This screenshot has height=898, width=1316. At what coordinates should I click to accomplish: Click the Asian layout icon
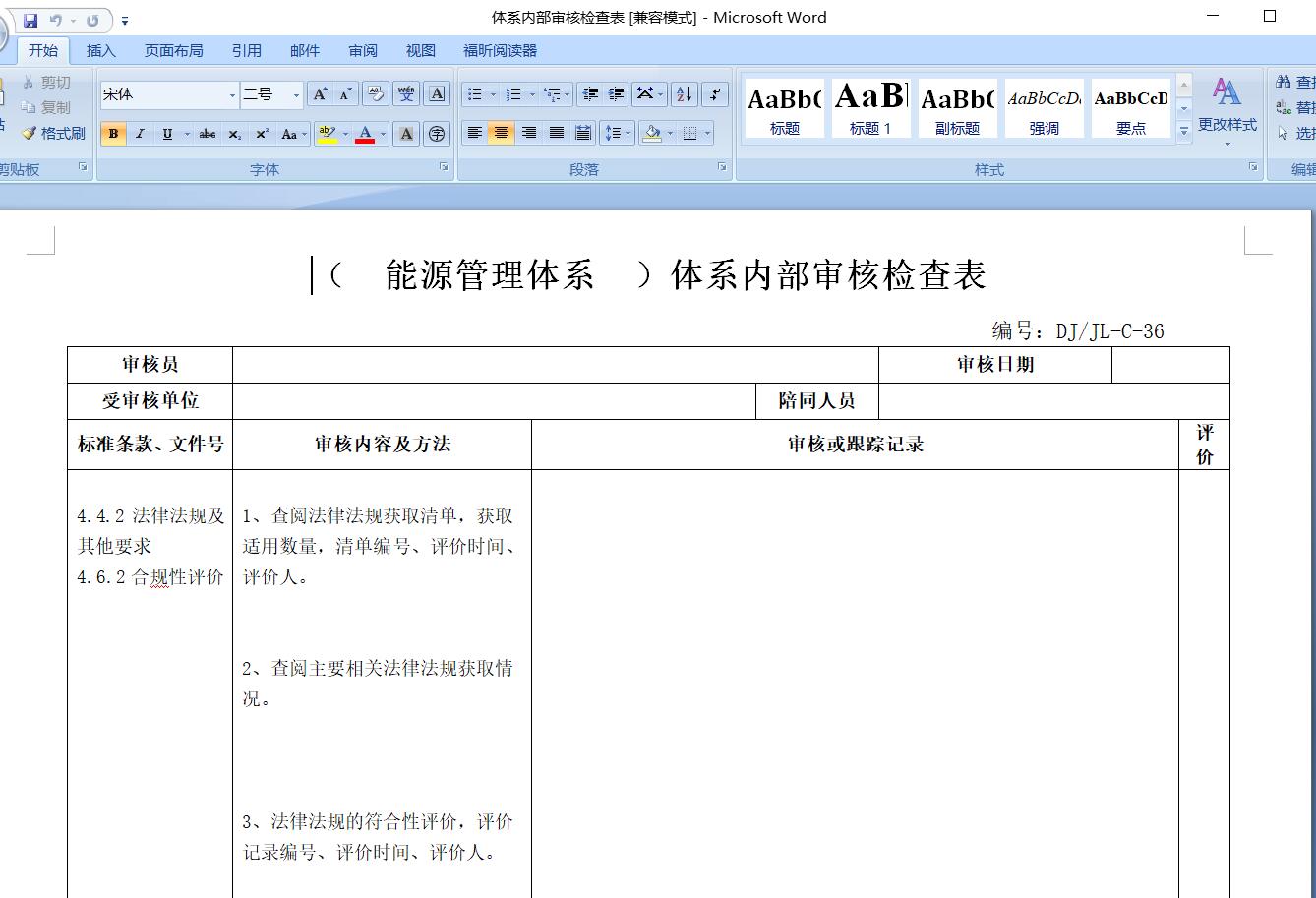coord(649,94)
